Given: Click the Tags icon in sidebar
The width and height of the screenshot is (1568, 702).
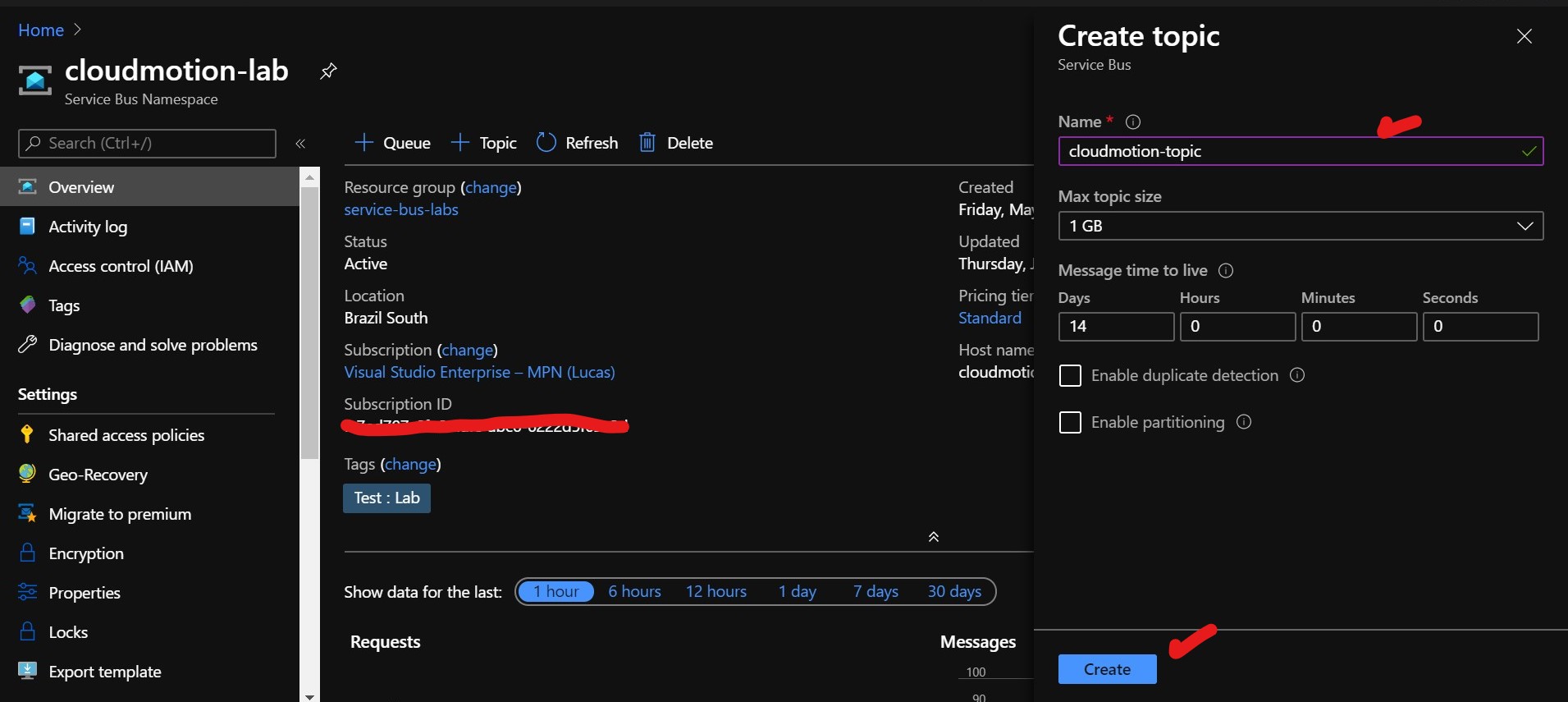Looking at the screenshot, I should click(x=27, y=305).
